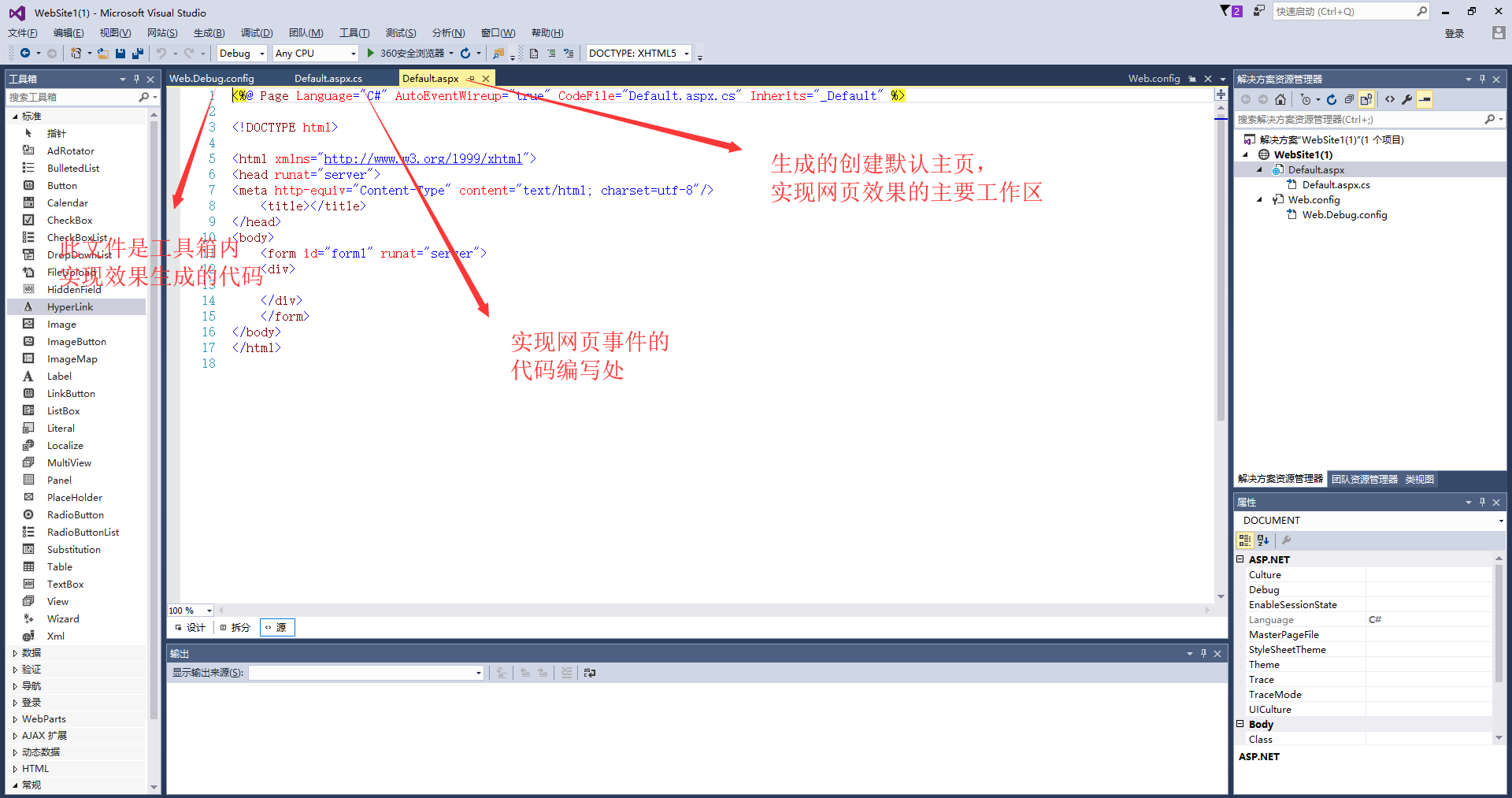Viewport: 1512px width, 798px height.
Task: Open the DOCTYPE: XHTML5 dropdown
Action: 638,53
